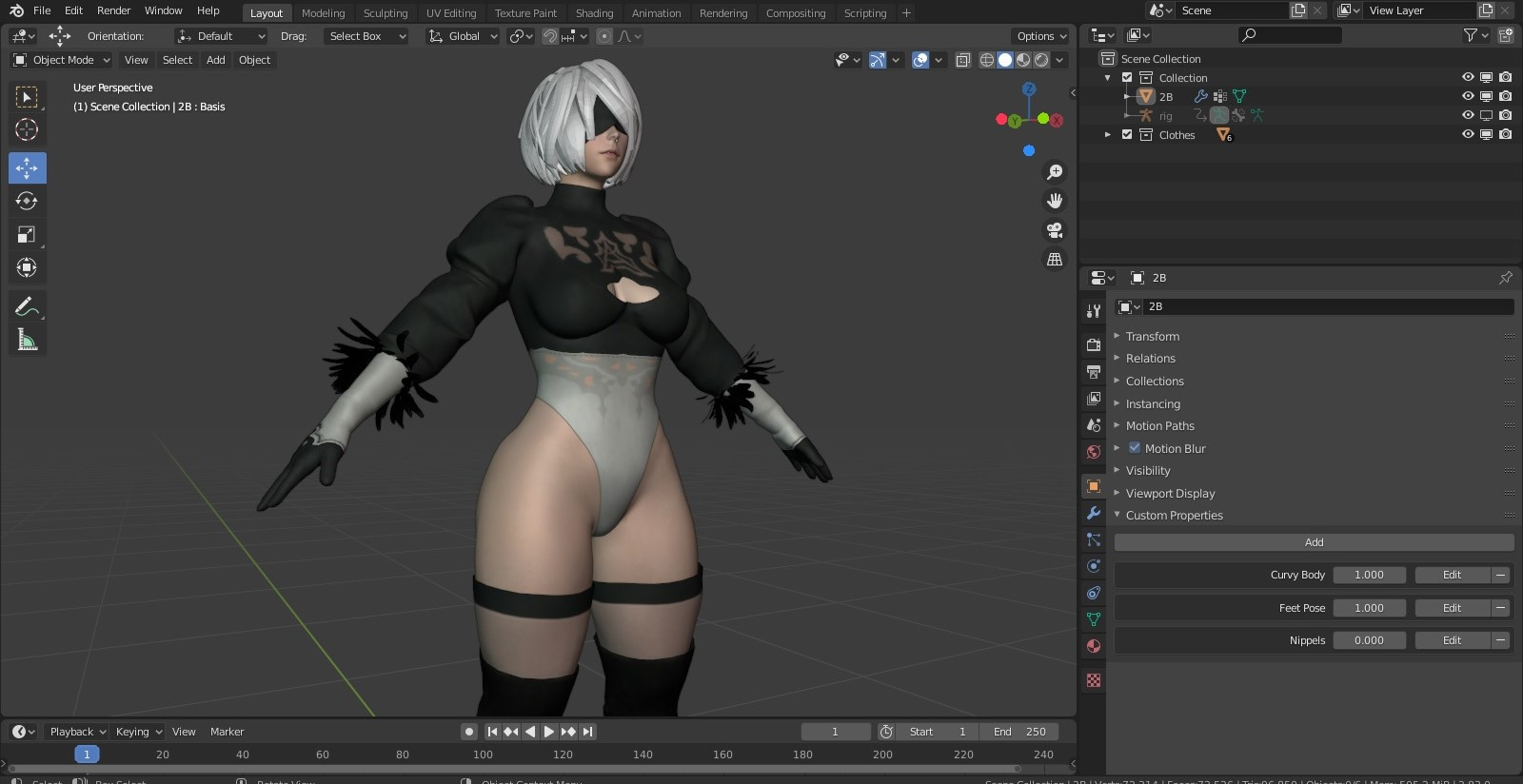Open the World properties tab
1523x784 pixels.
(x=1094, y=451)
